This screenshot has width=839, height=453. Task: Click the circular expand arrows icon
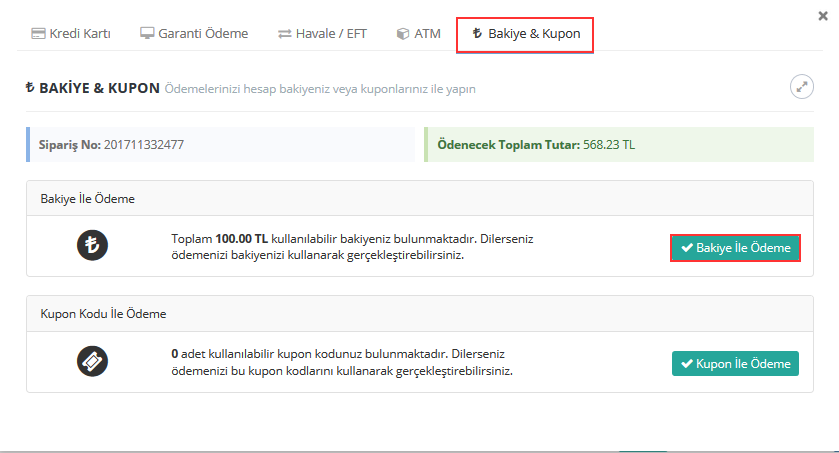pos(801,87)
